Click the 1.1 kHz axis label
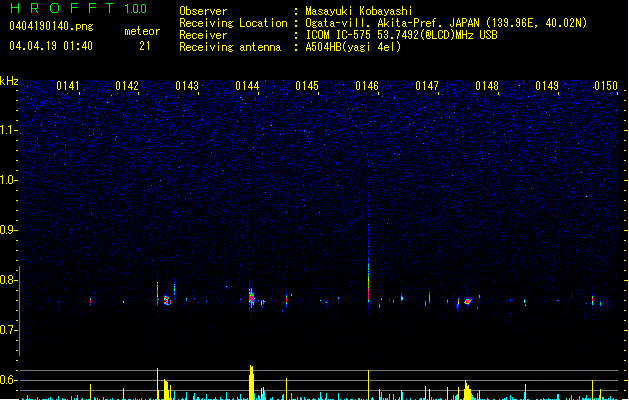Screen dimensions: 629x400 point(8,130)
